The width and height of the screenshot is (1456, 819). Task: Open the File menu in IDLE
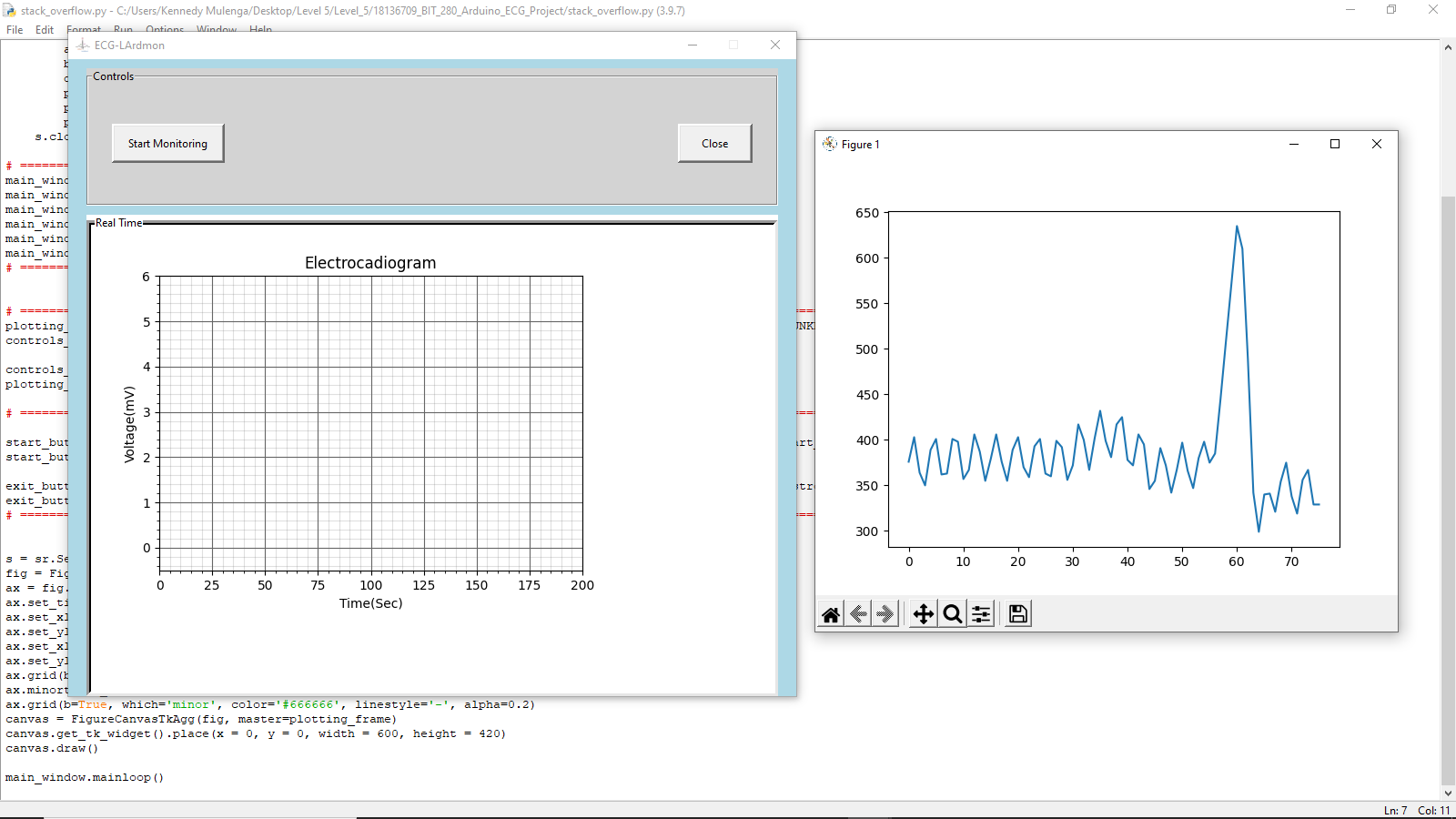click(15, 29)
